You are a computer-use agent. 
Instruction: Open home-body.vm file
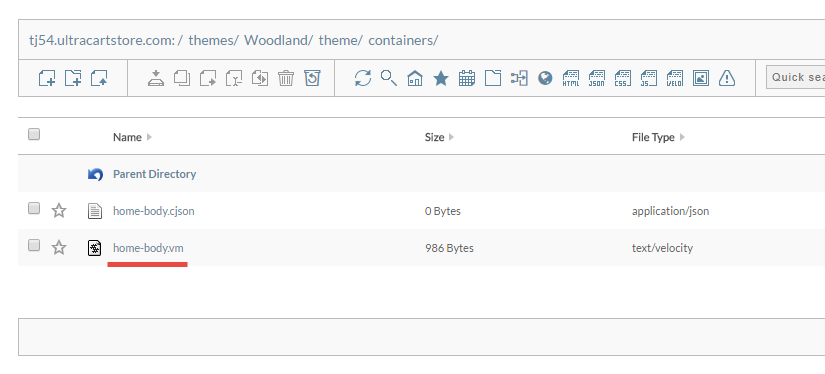pos(148,248)
